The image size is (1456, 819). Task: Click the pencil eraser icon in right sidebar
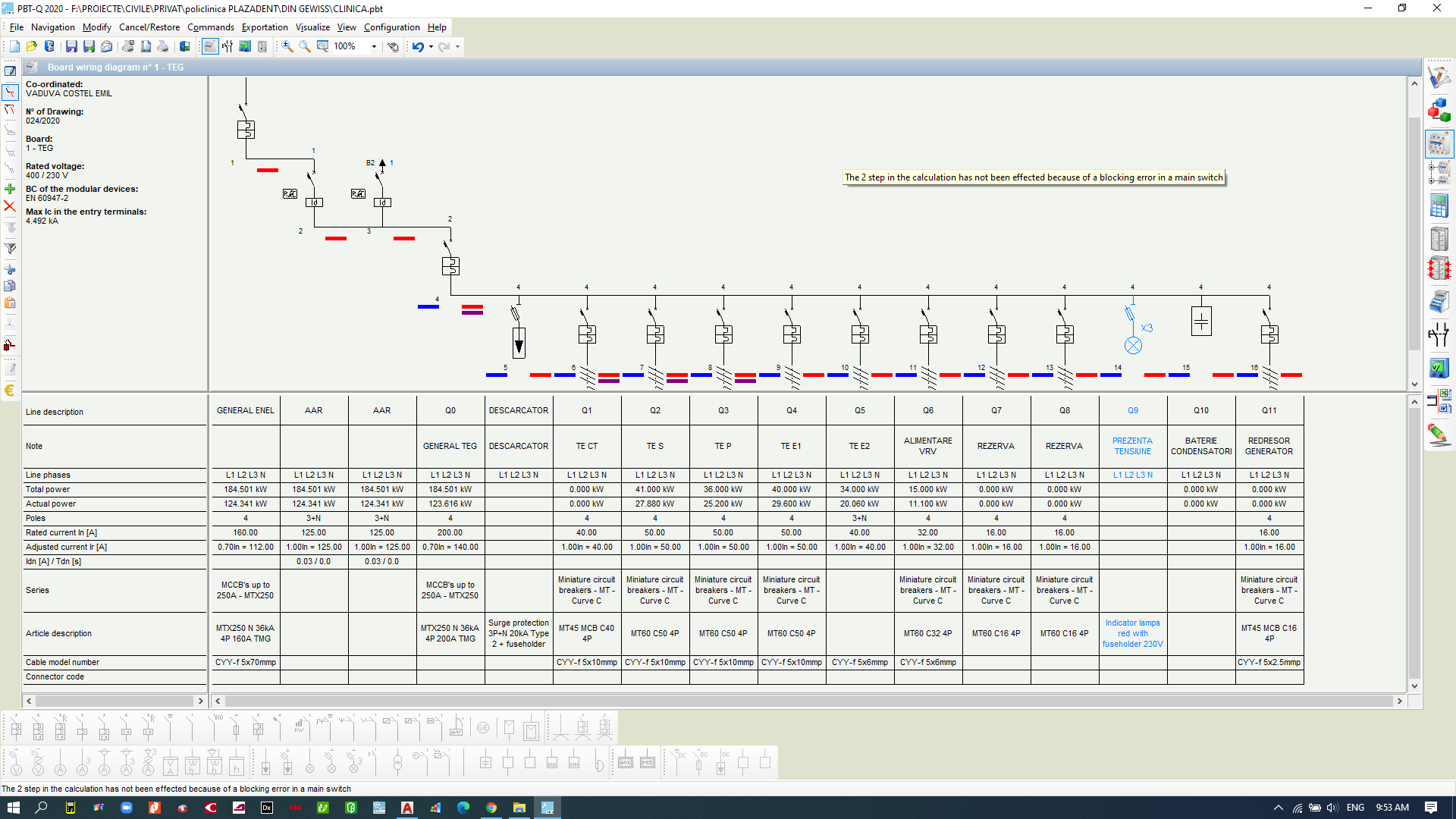click(x=1439, y=435)
